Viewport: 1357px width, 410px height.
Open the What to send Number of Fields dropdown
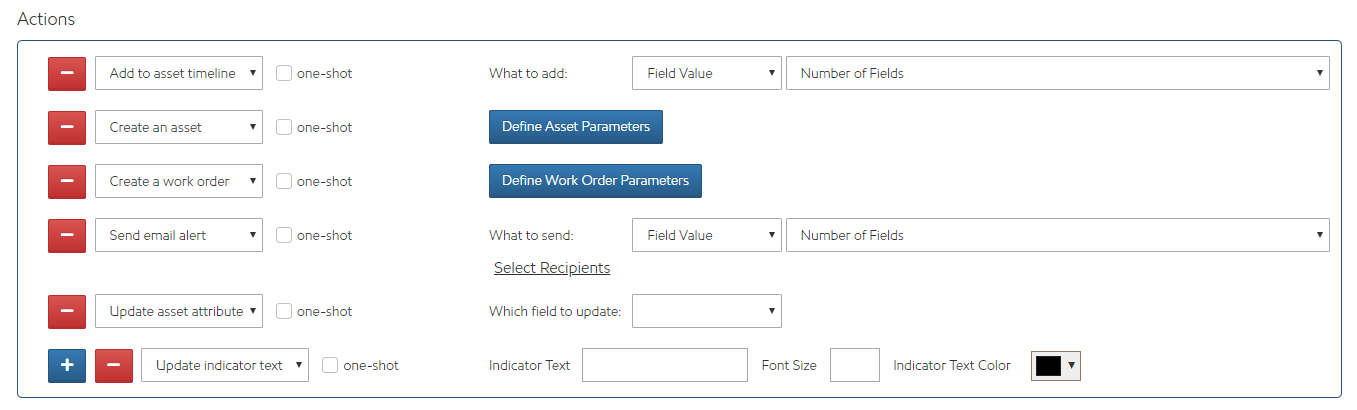click(x=1058, y=235)
